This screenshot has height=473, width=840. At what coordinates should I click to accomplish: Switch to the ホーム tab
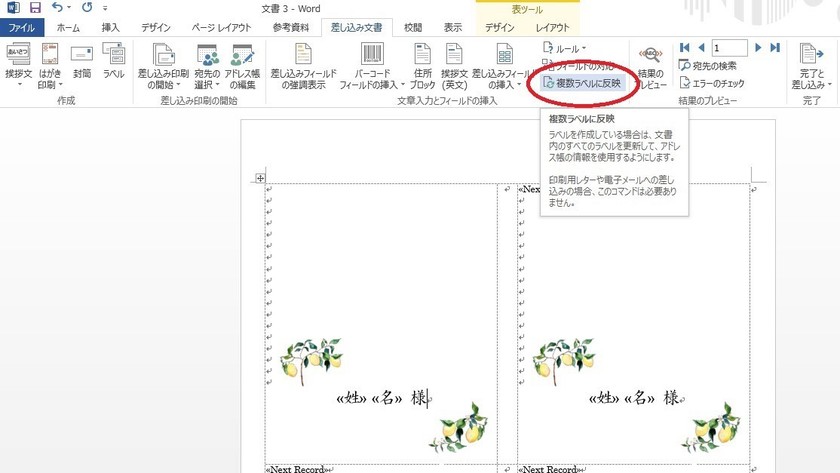pos(68,27)
